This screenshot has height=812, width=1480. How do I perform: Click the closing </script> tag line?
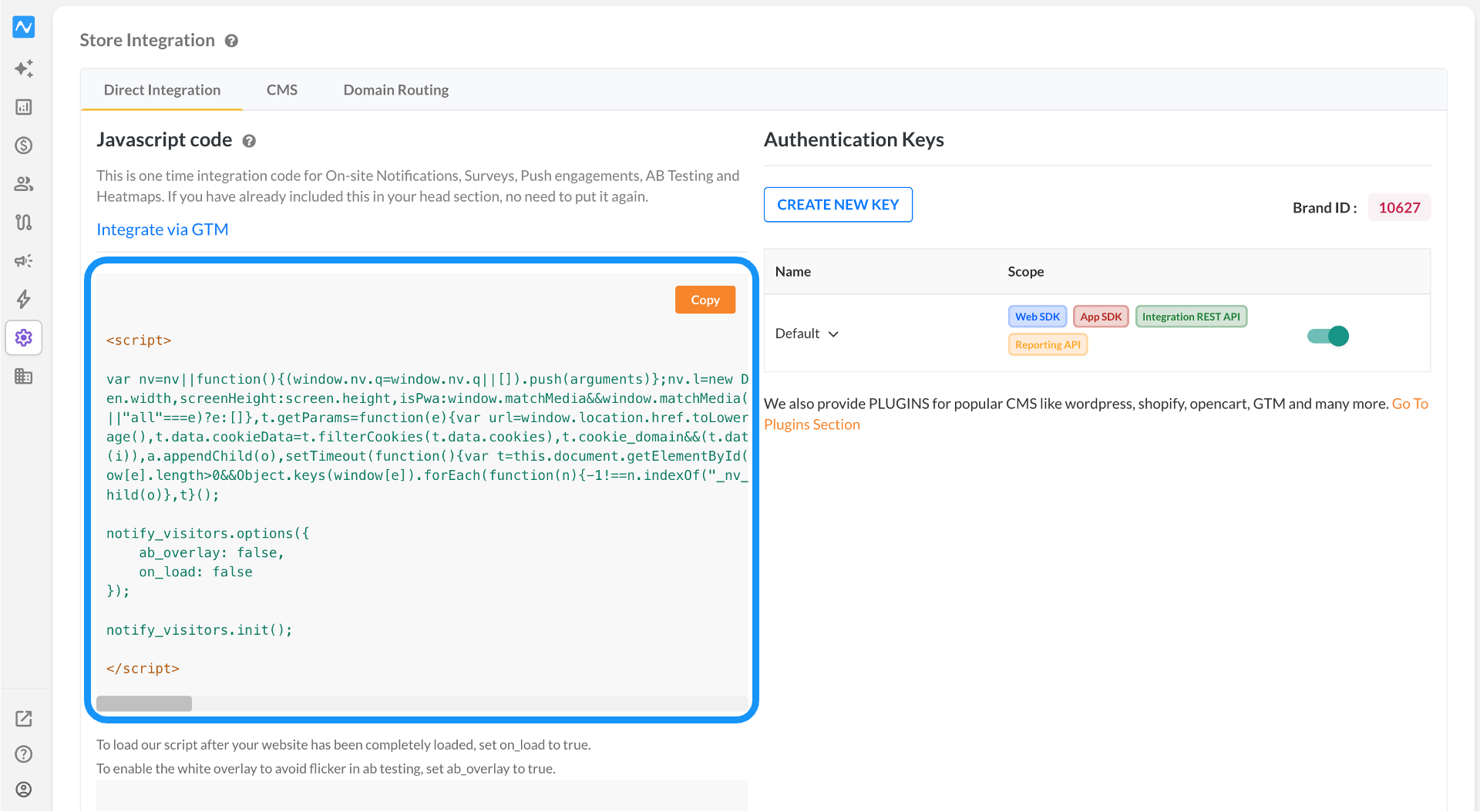143,669
